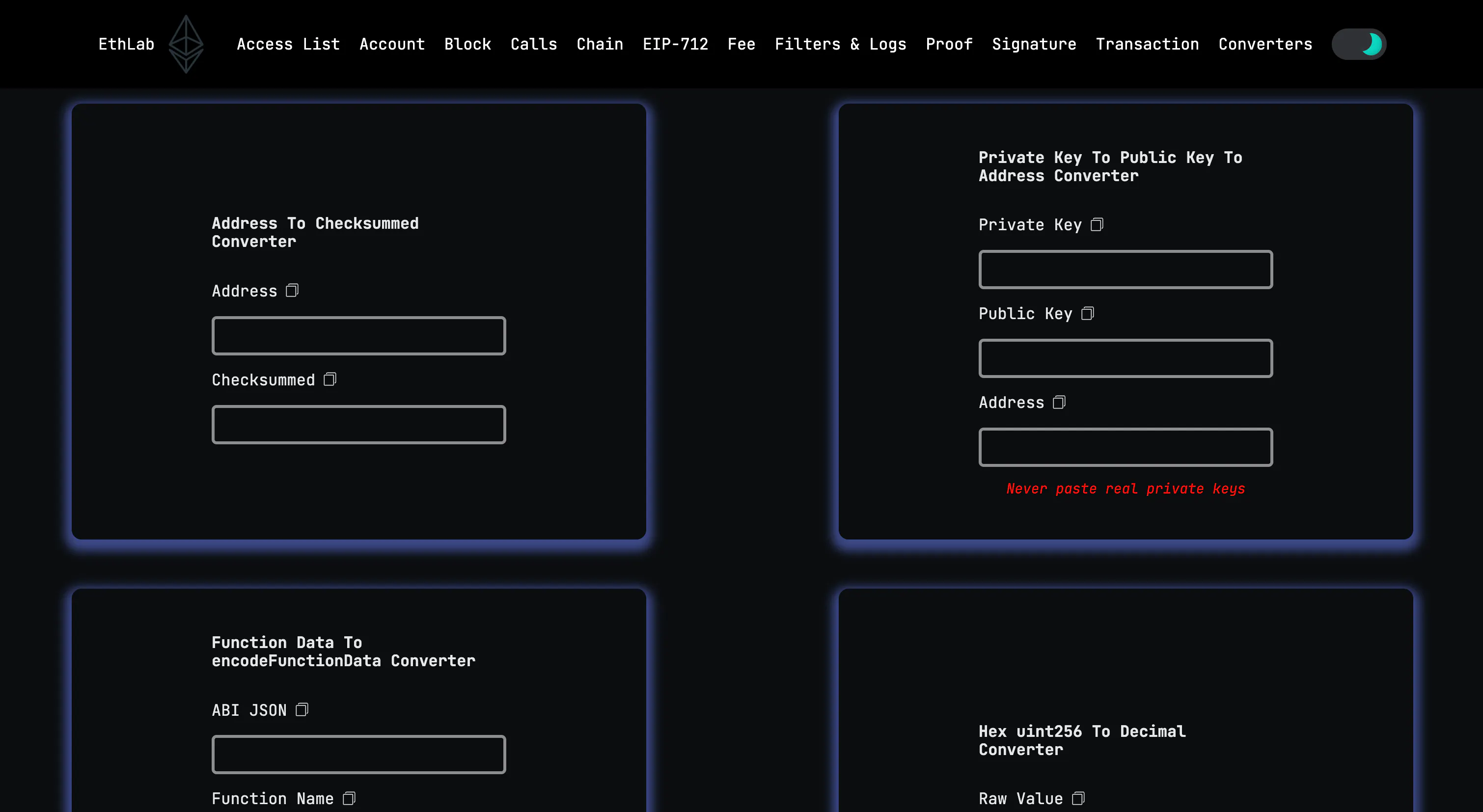Focus the Public Key input box
Image resolution: width=1483 pixels, height=812 pixels.
[1126, 358]
